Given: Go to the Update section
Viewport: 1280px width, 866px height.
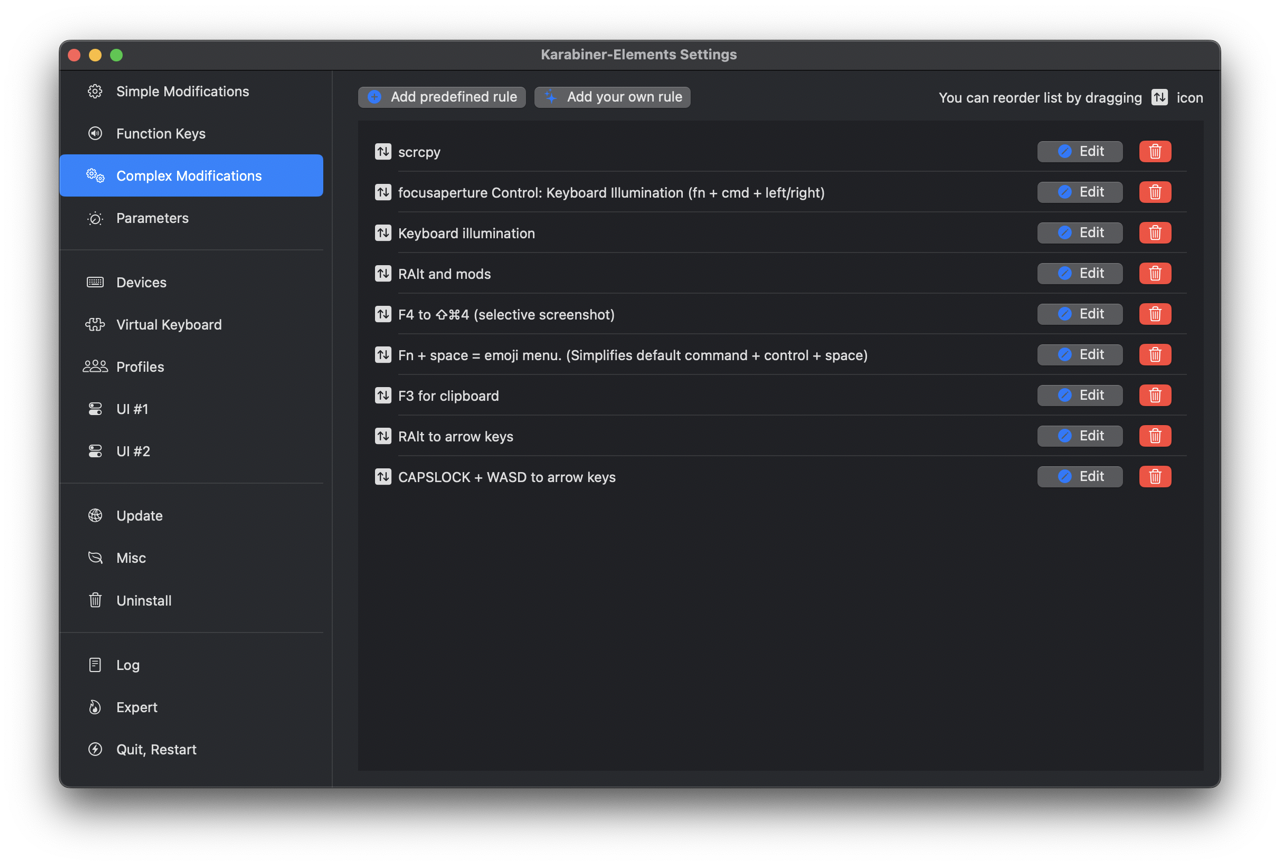Looking at the screenshot, I should 191,515.
